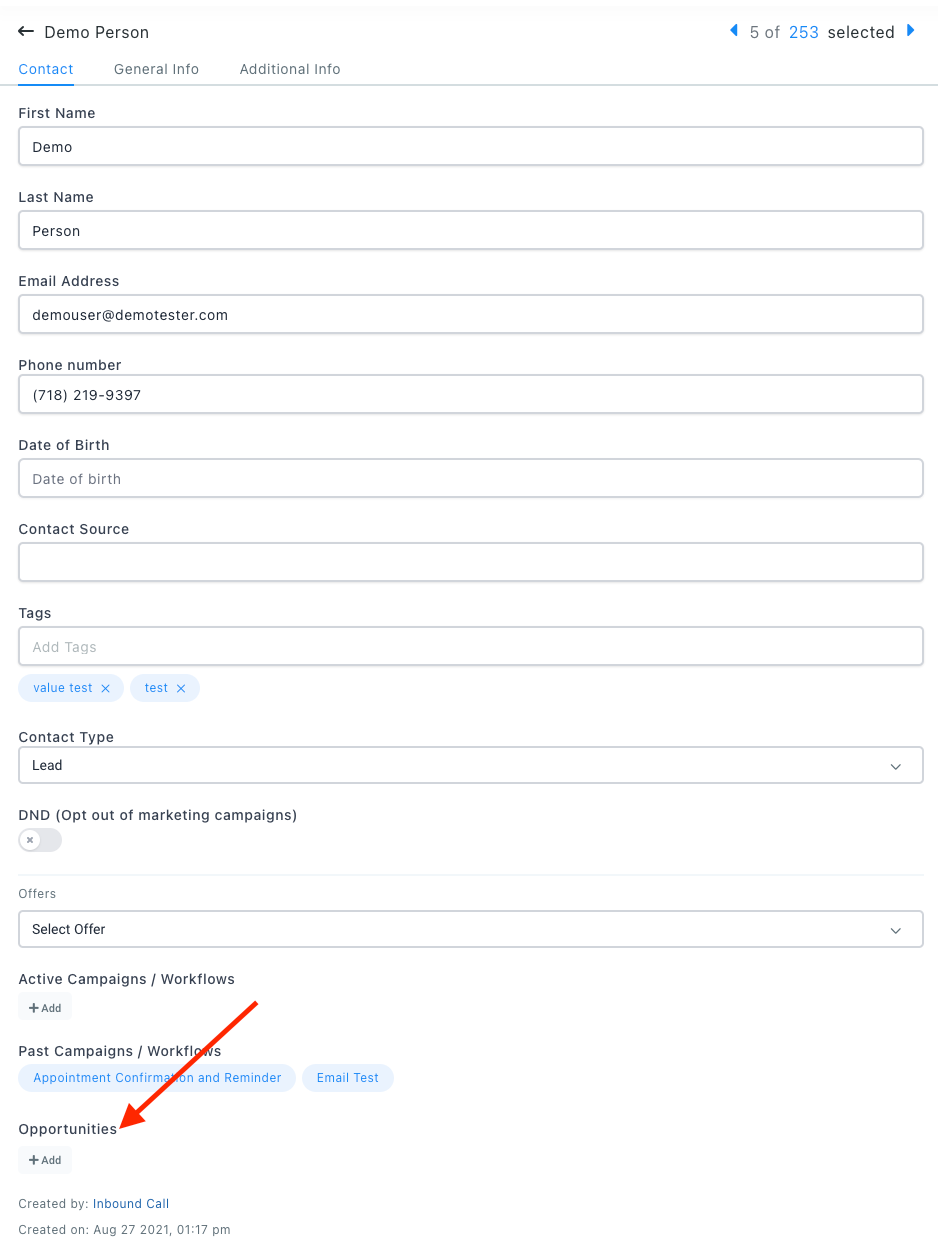Open Appointment Confirmation and Reminder campaign
The width and height of the screenshot is (938, 1252).
[x=157, y=1078]
